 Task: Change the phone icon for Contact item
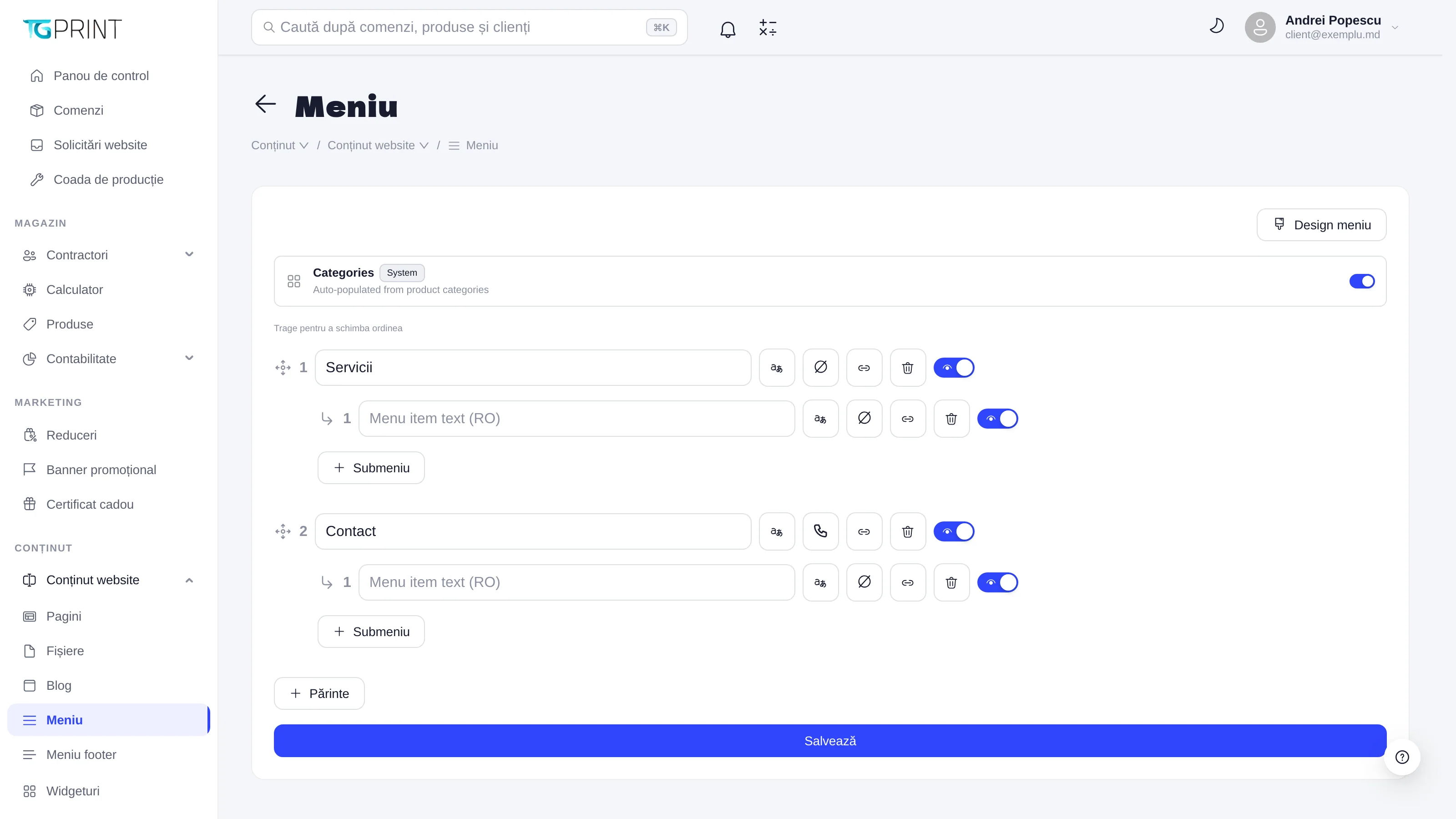tap(821, 531)
